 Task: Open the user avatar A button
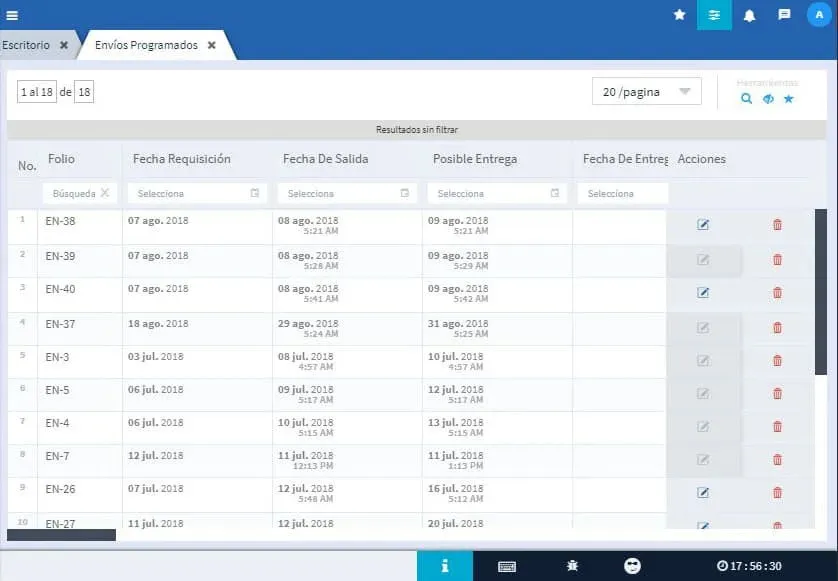click(820, 15)
